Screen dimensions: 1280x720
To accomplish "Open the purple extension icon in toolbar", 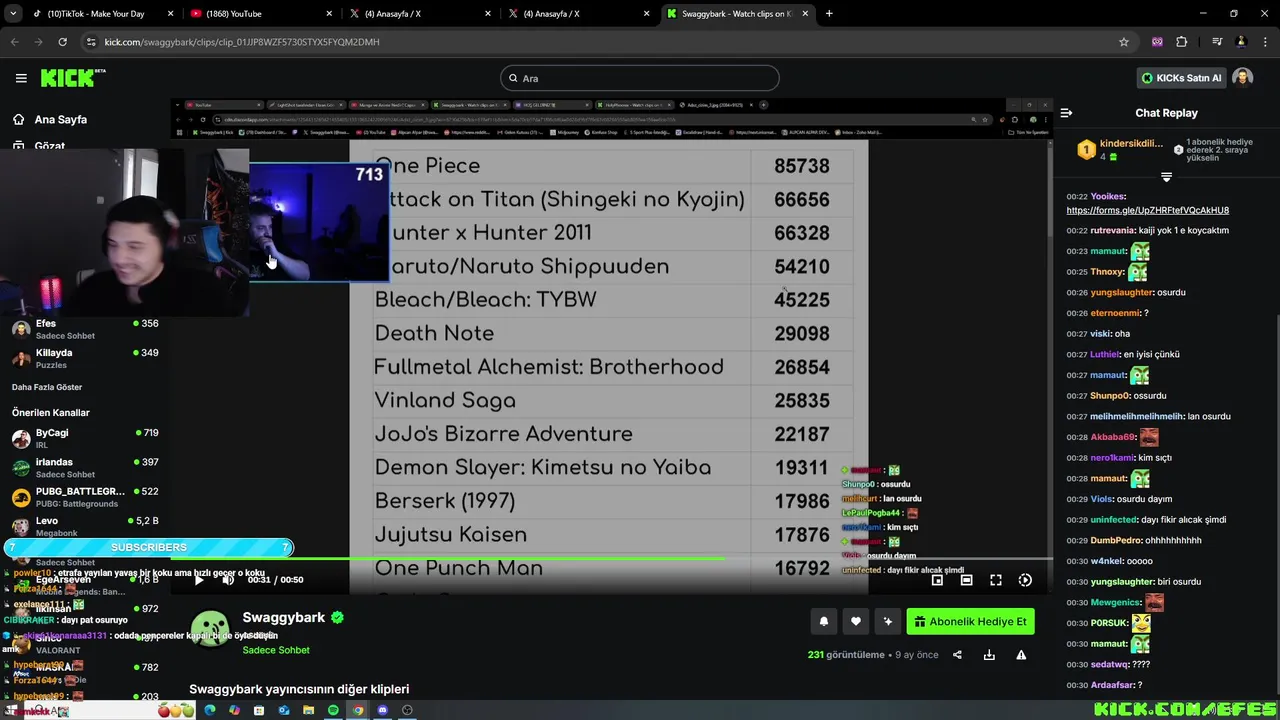I will coord(1158,42).
